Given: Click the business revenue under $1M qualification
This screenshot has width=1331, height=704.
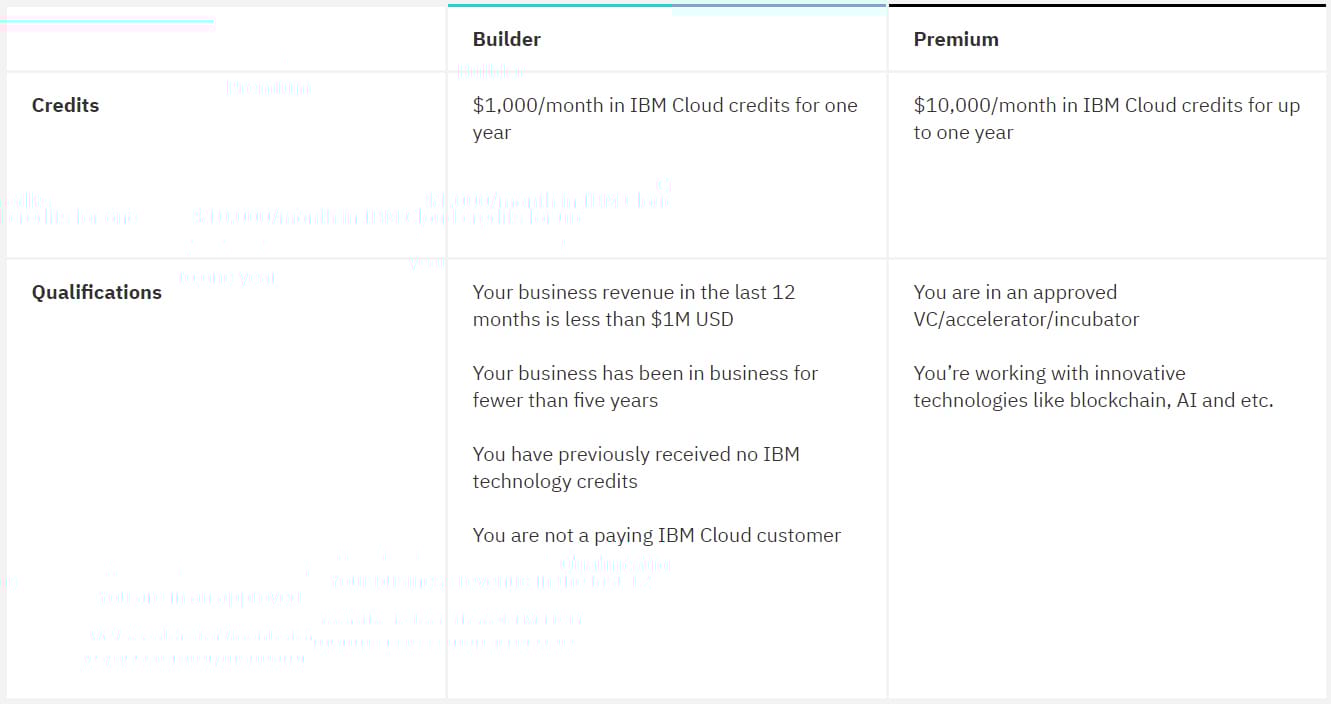Looking at the screenshot, I should click(x=633, y=306).
